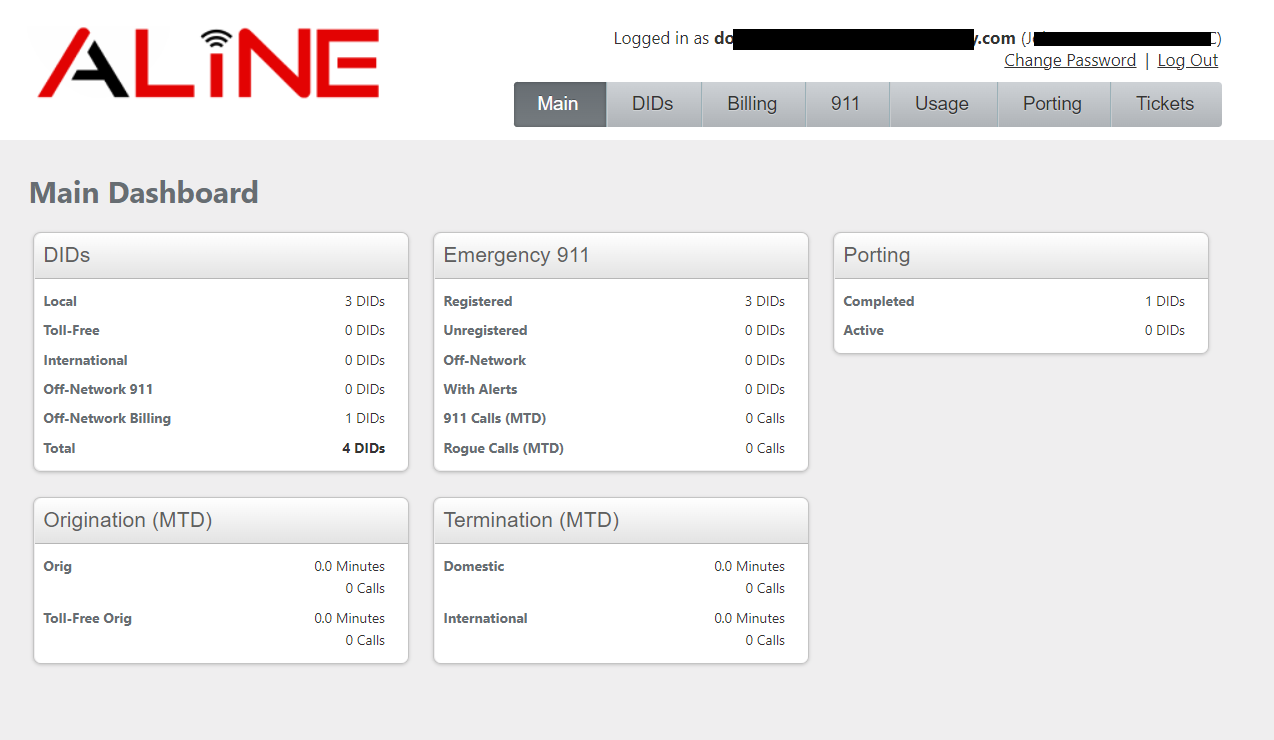
Task: Select the Rogue Calls (MTD) row
Action: point(503,448)
